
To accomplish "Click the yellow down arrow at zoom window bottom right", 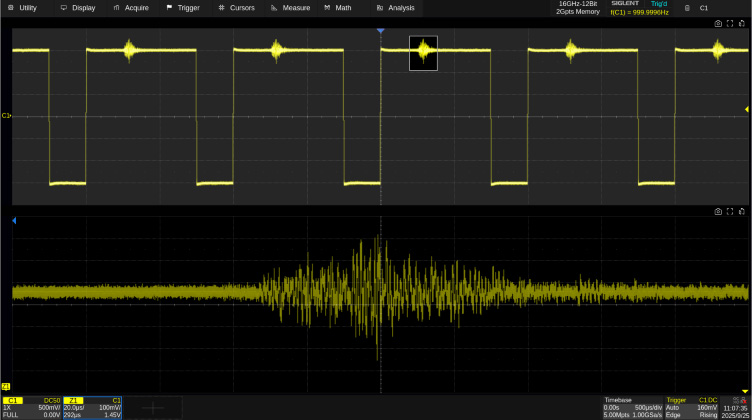I will (745, 392).
